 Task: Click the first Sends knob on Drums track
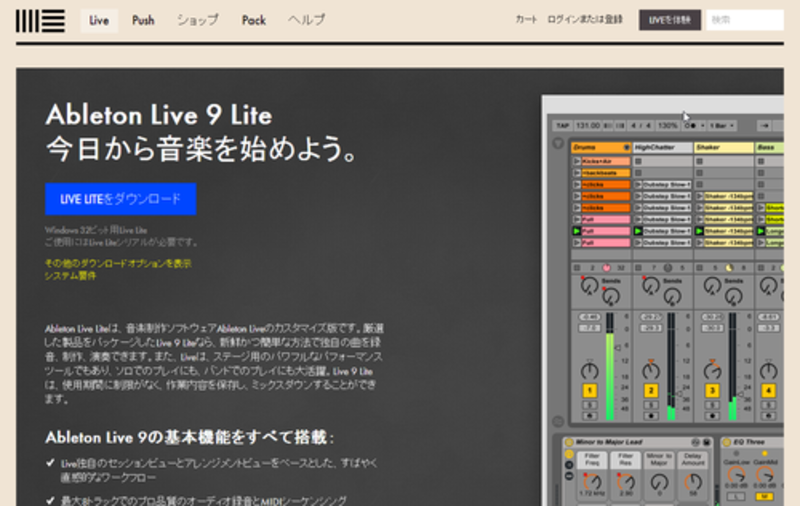click(x=589, y=285)
